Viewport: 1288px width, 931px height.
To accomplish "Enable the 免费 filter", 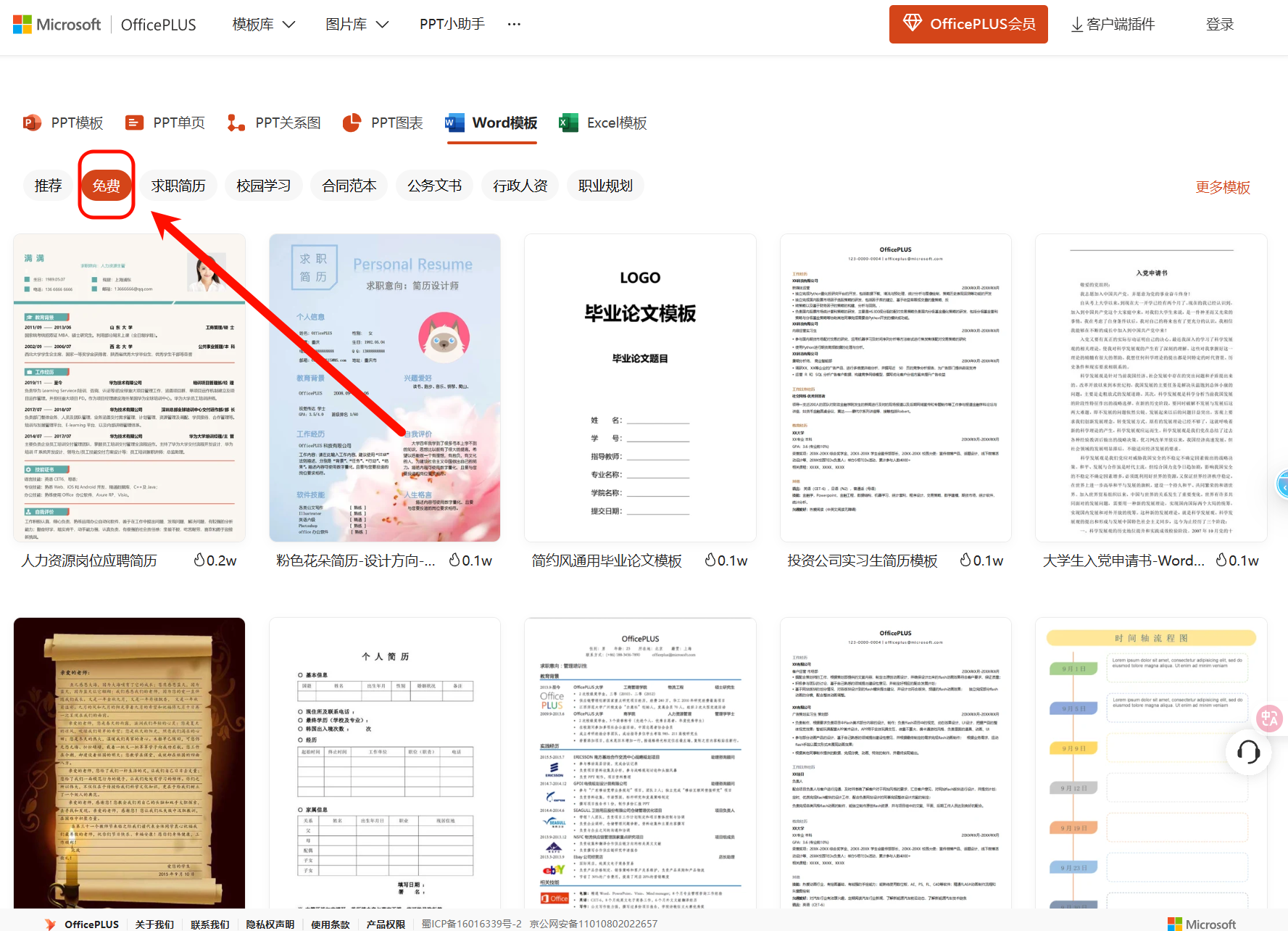I will tap(106, 186).
